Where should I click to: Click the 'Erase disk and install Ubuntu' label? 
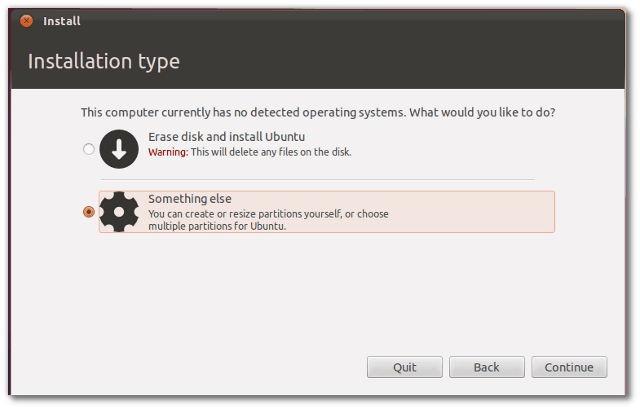click(x=227, y=137)
